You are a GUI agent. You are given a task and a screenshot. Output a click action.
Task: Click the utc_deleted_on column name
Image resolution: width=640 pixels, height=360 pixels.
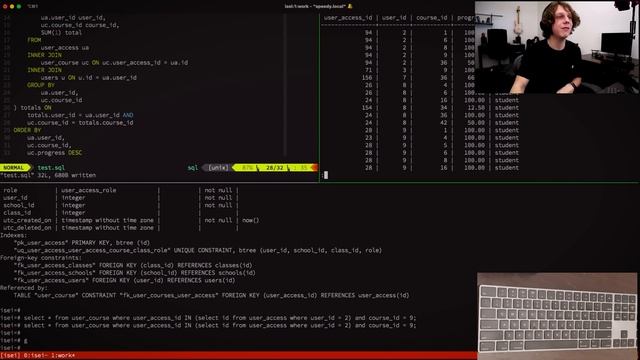(27, 228)
